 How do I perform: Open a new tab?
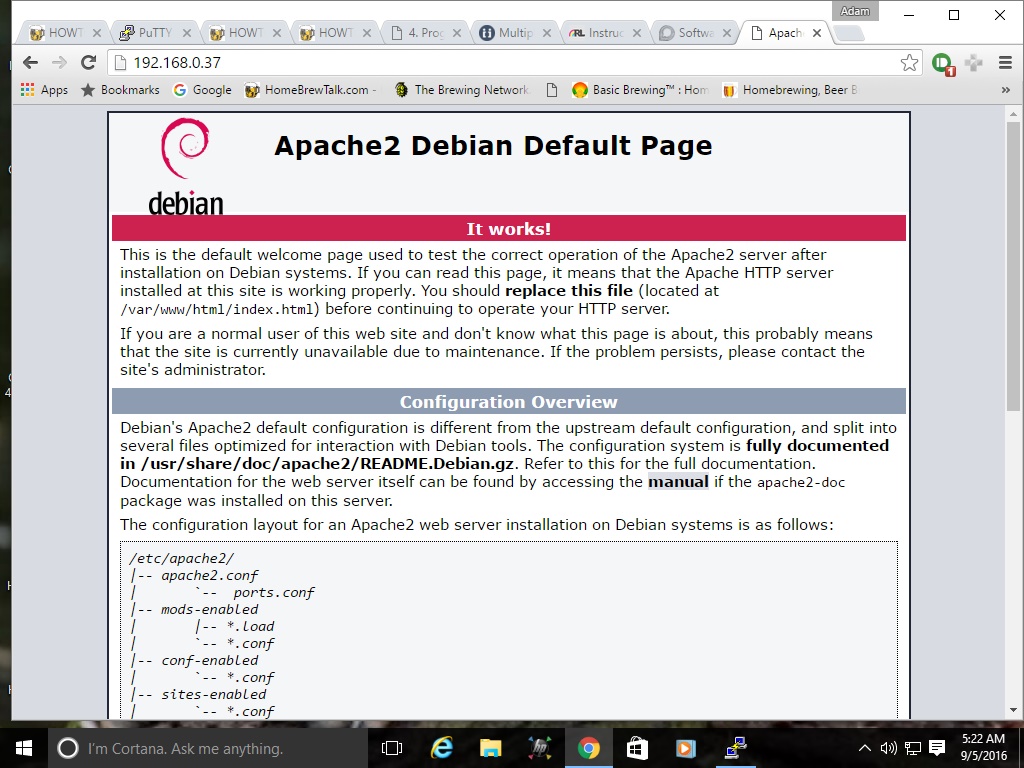849,33
